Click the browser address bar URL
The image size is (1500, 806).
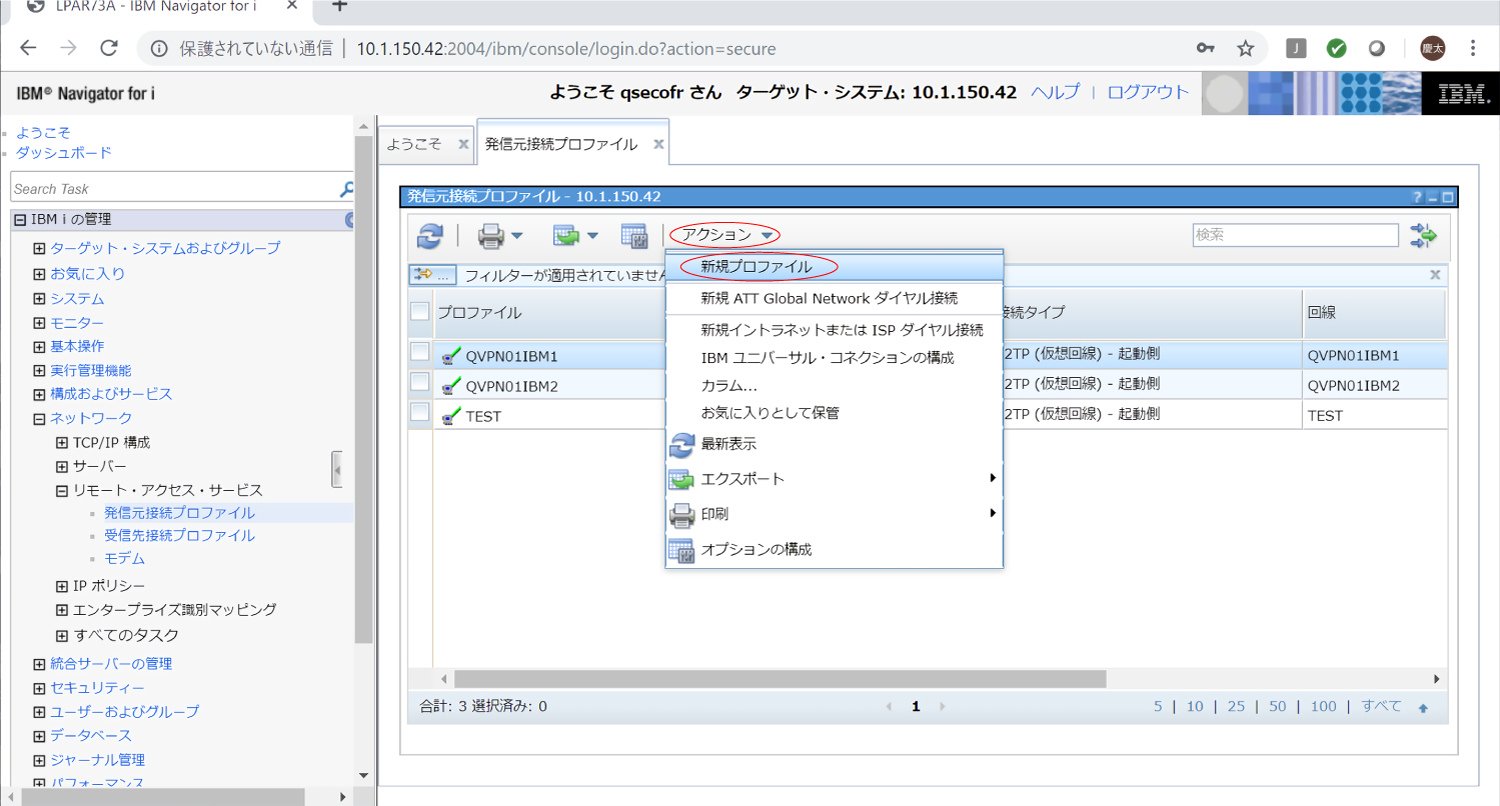click(566, 48)
